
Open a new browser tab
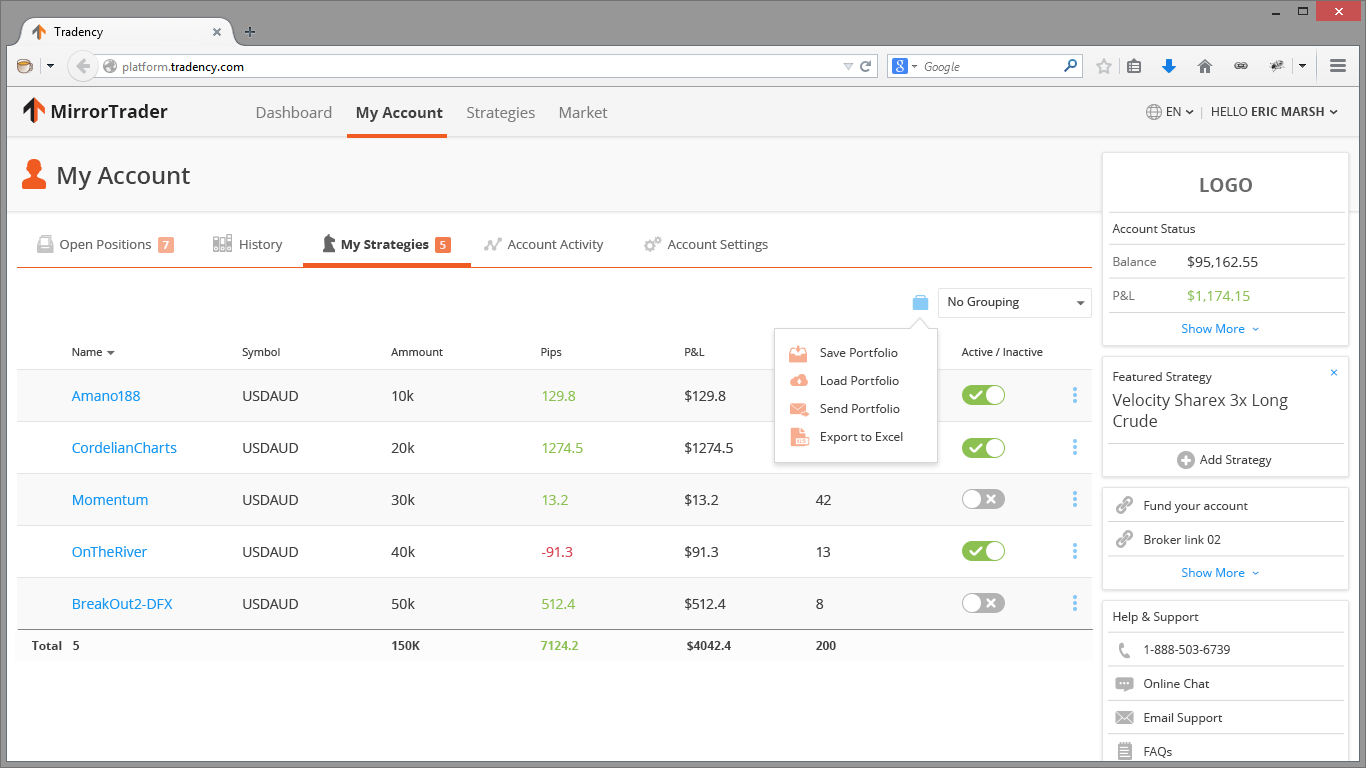pos(250,31)
